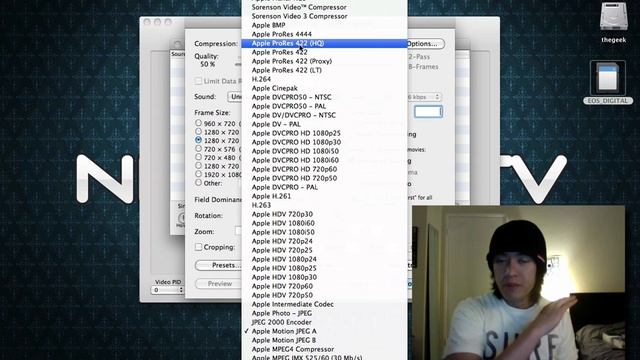Open thegeek hard drive icon
This screenshot has width=640, height=360.
pos(613,16)
